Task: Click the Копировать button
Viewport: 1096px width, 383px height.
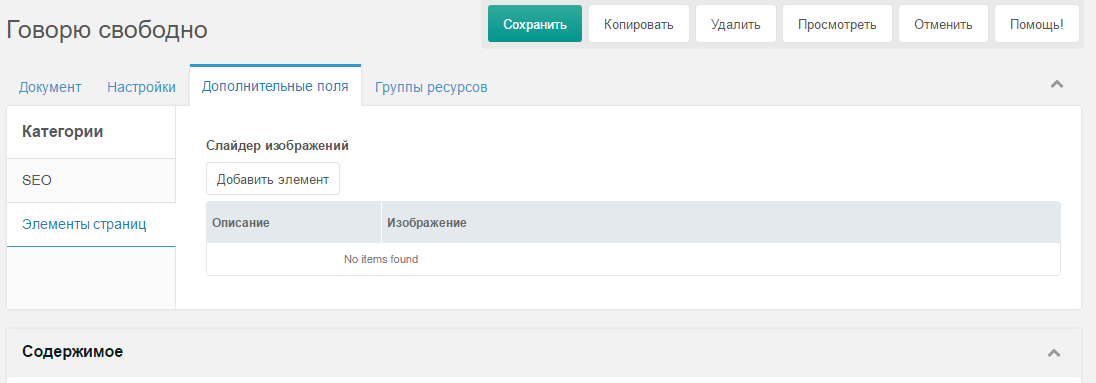Action: [x=639, y=24]
